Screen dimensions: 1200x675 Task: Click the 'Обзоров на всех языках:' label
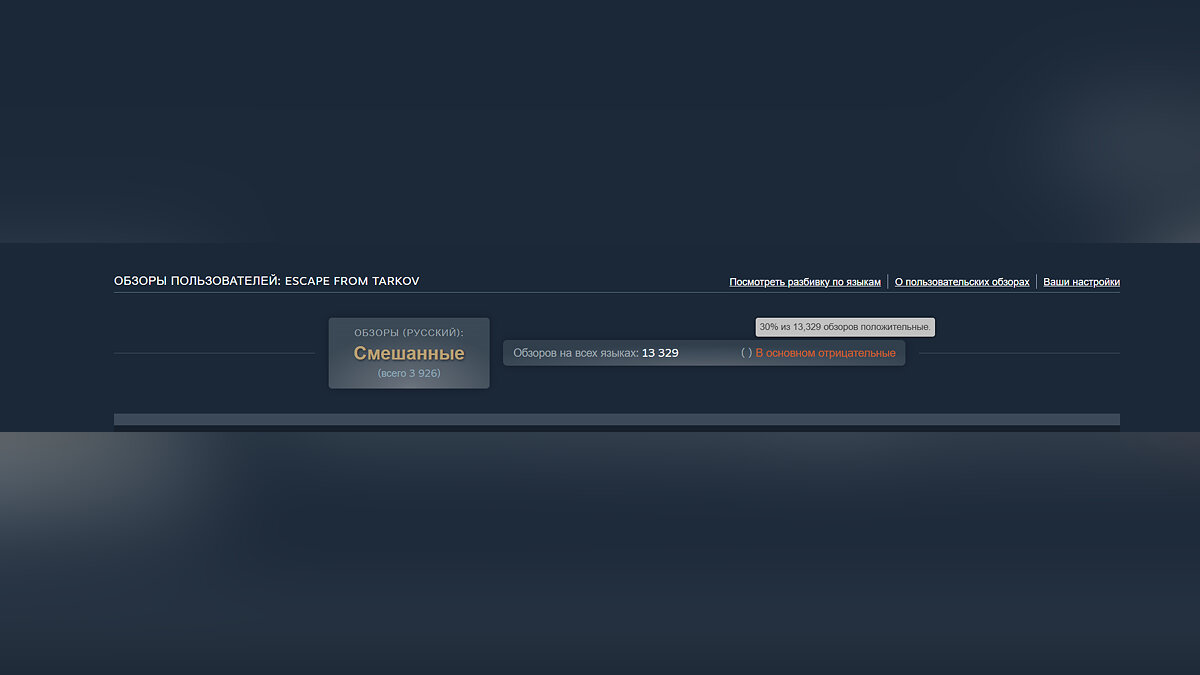pyautogui.click(x=575, y=353)
